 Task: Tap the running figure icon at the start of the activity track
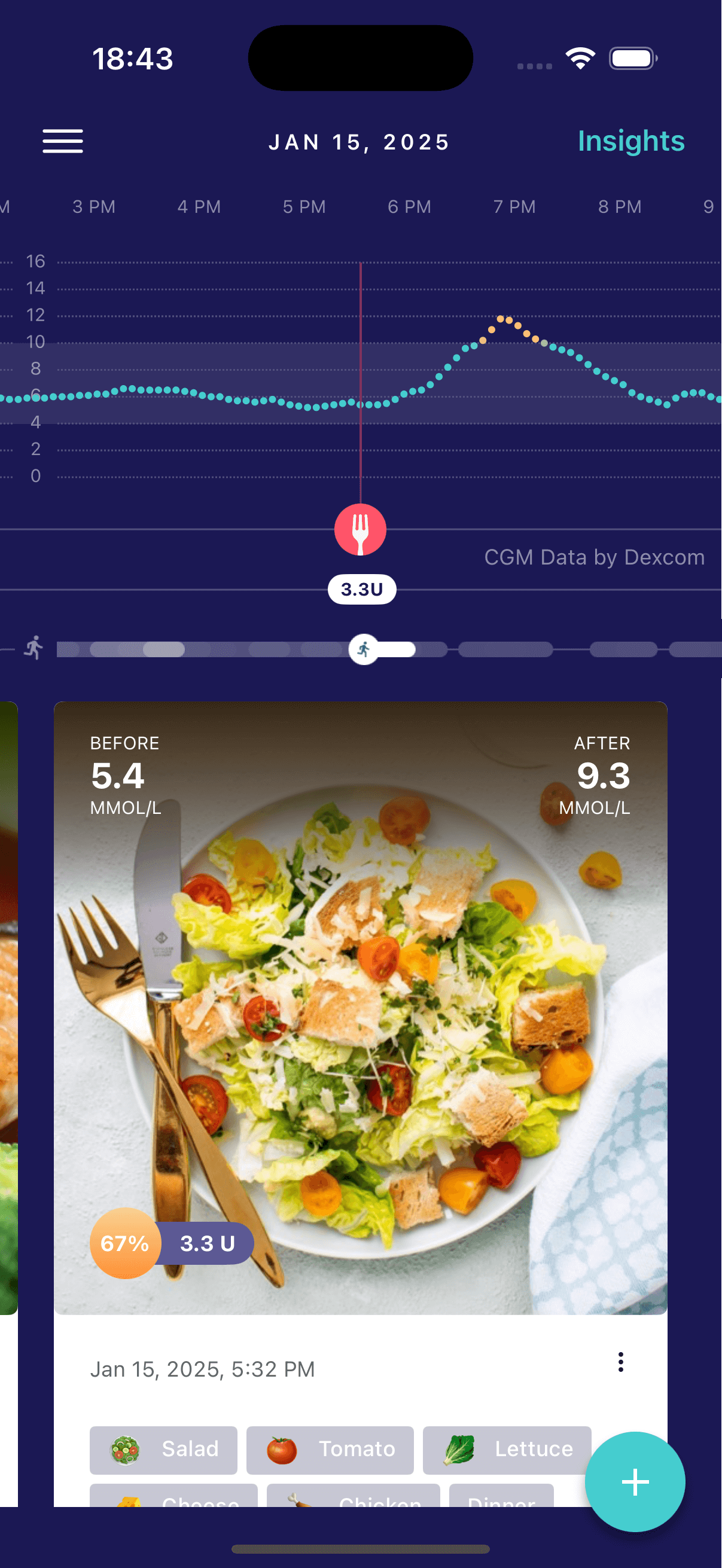pos(33,647)
